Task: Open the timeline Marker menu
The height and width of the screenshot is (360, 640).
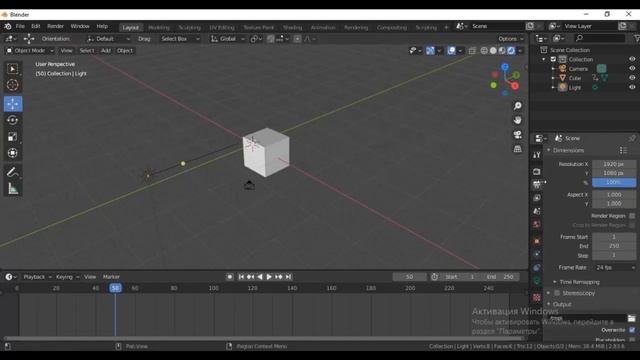Action: [x=111, y=277]
